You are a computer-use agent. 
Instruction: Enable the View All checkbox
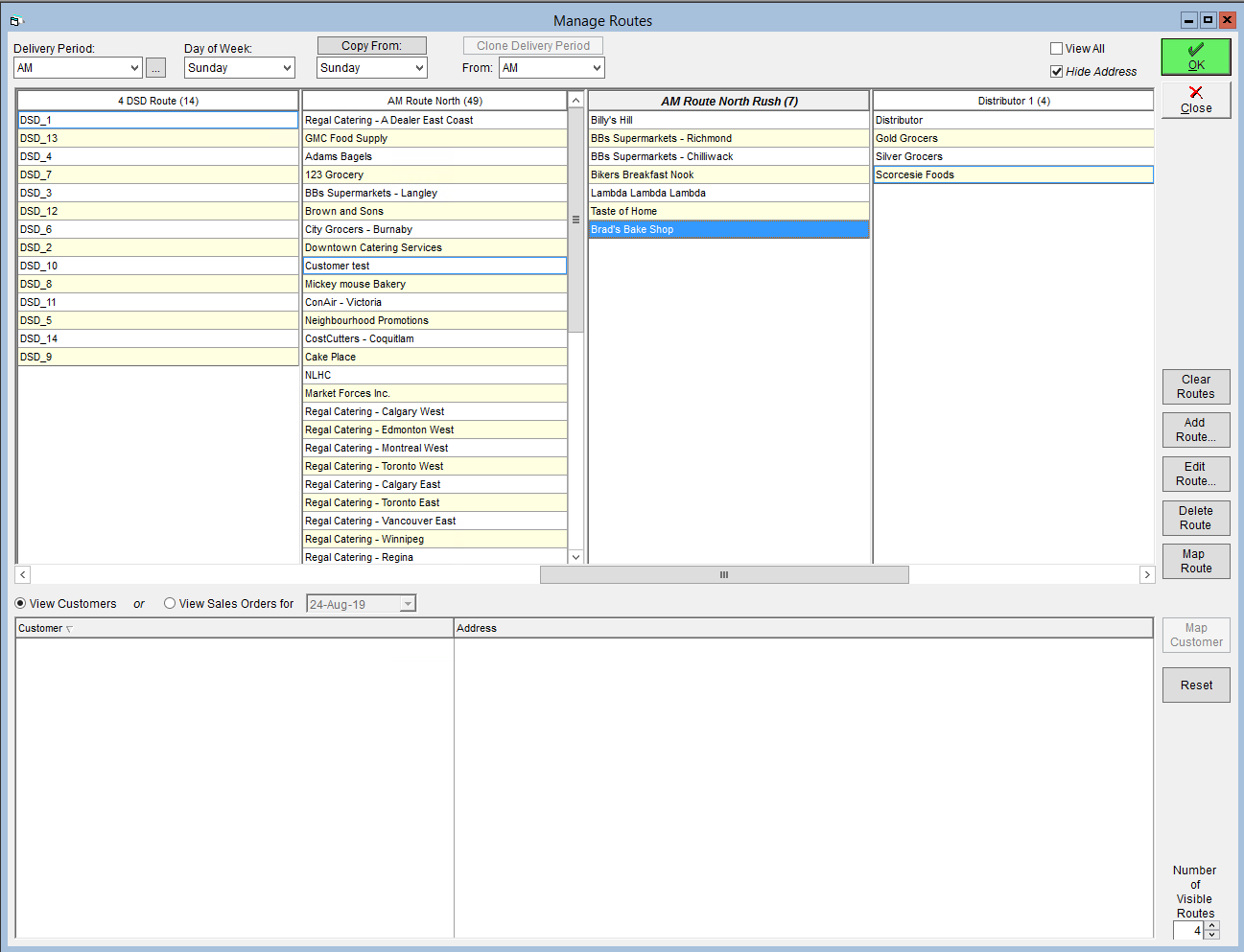pyautogui.click(x=1056, y=49)
